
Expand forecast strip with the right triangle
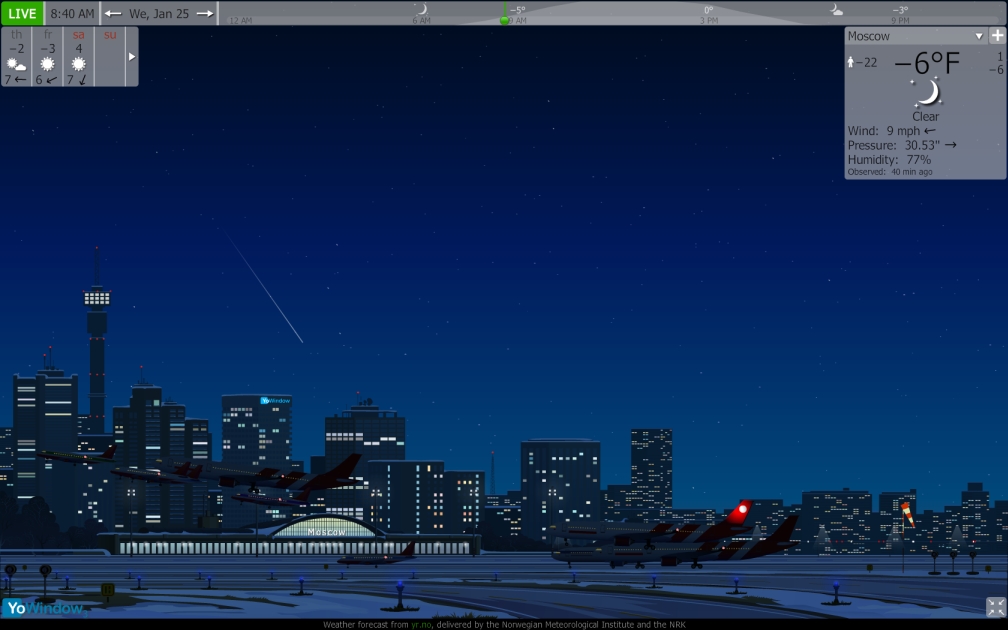[132, 57]
